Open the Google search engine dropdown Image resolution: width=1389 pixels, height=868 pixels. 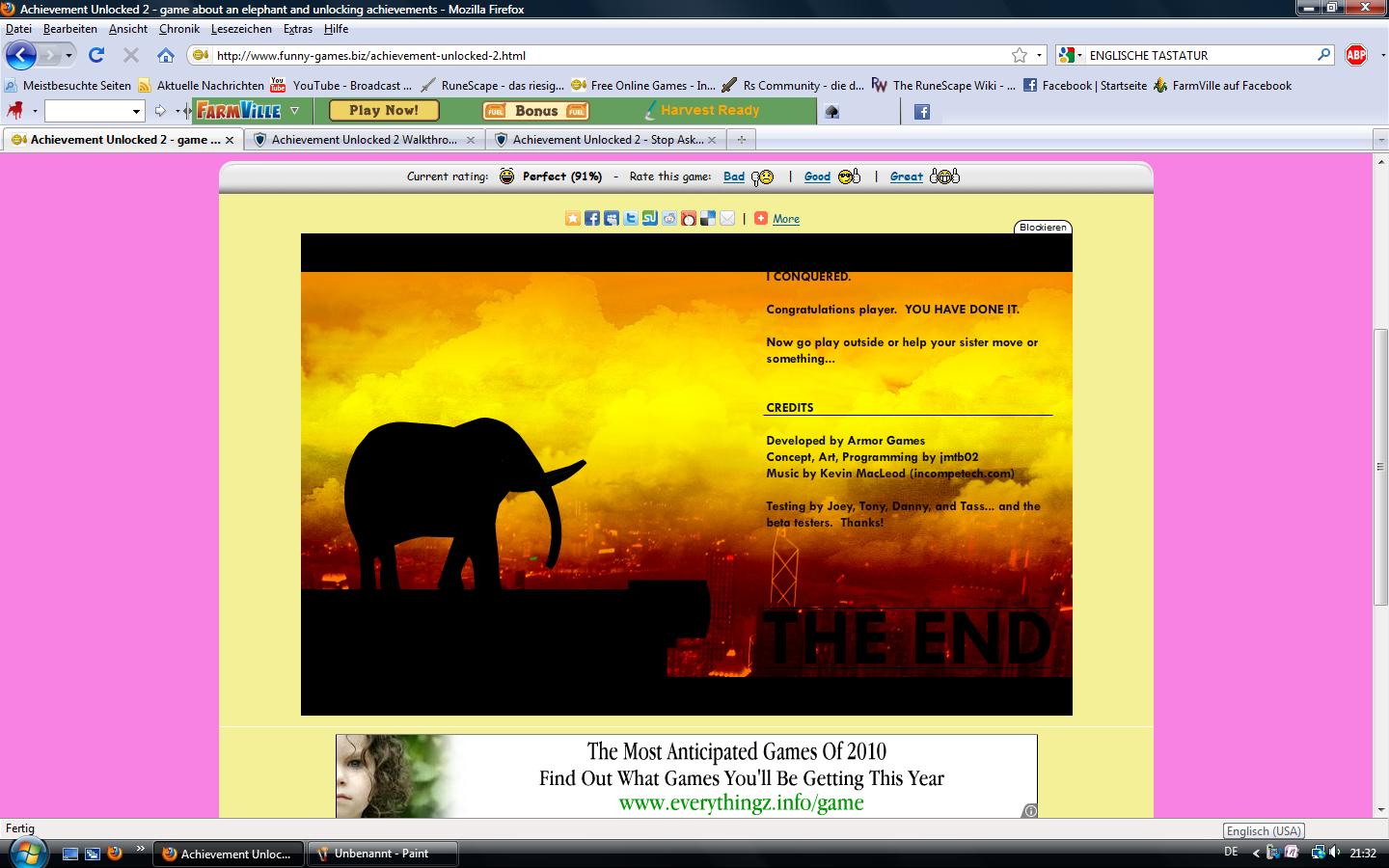pos(1070,55)
